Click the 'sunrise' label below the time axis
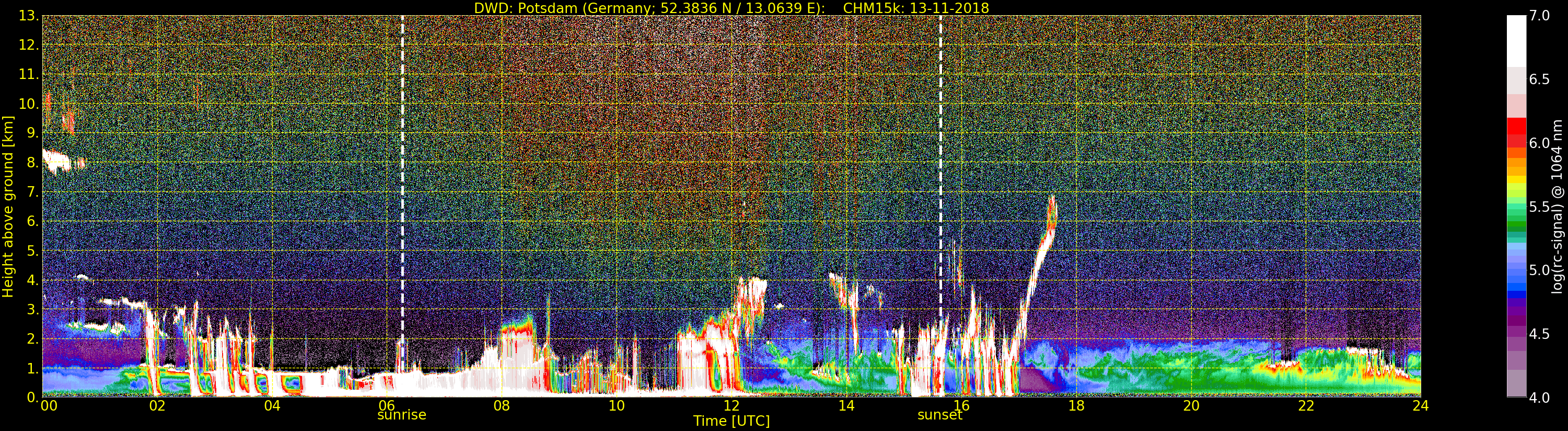 coord(402,415)
